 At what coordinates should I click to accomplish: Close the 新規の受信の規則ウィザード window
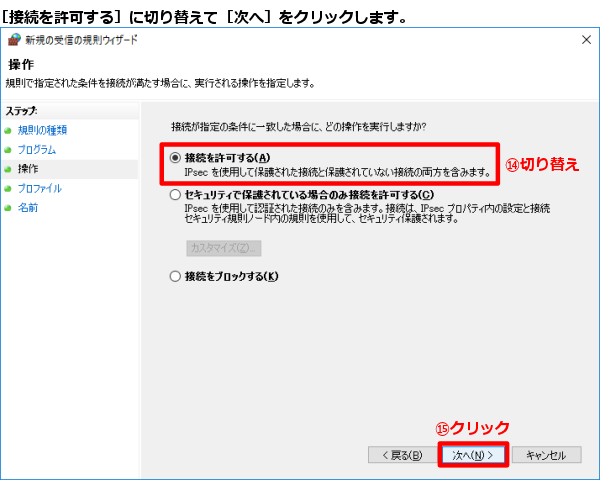click(584, 40)
